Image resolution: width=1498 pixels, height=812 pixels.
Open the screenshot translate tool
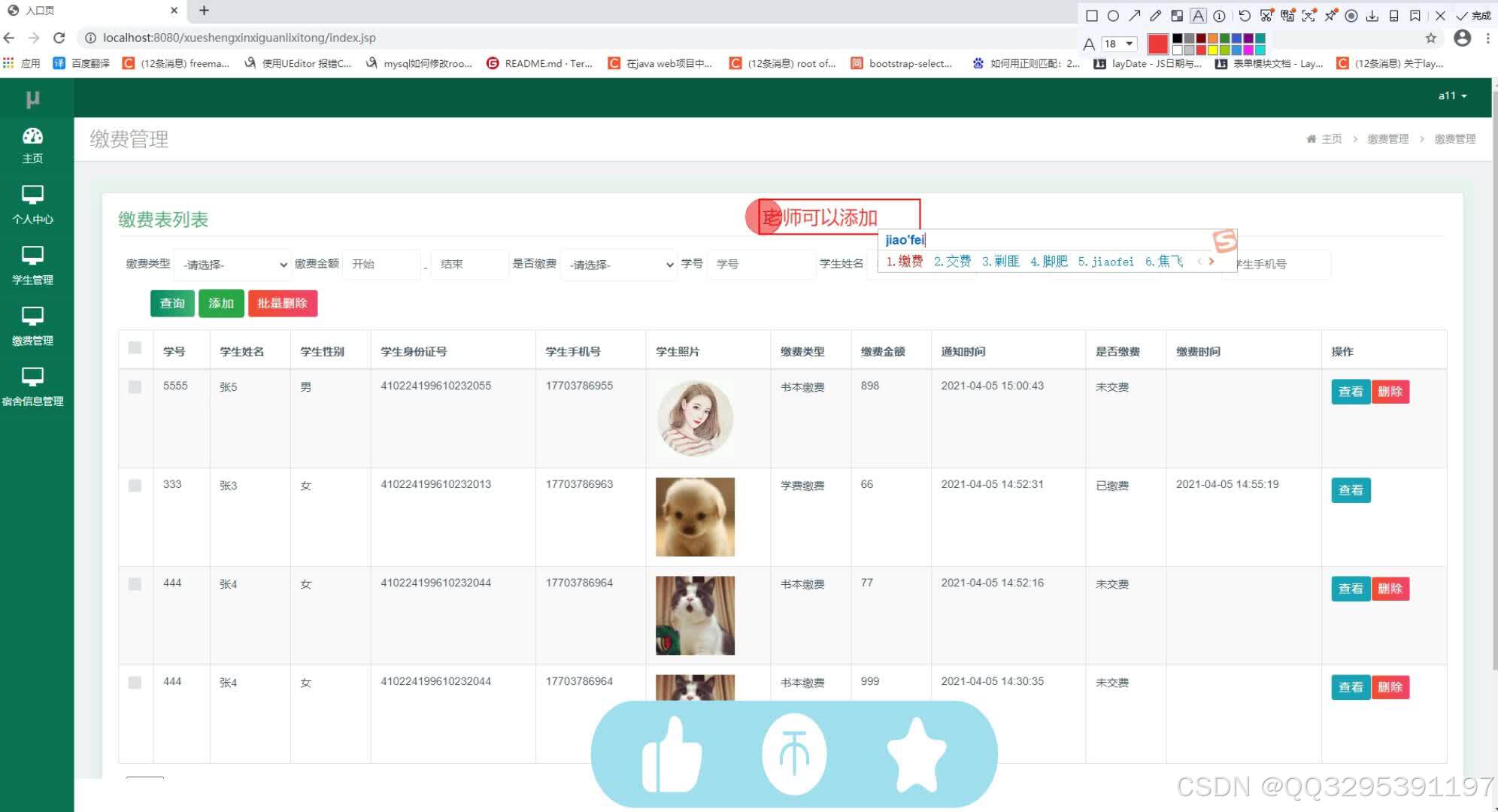(1287, 16)
